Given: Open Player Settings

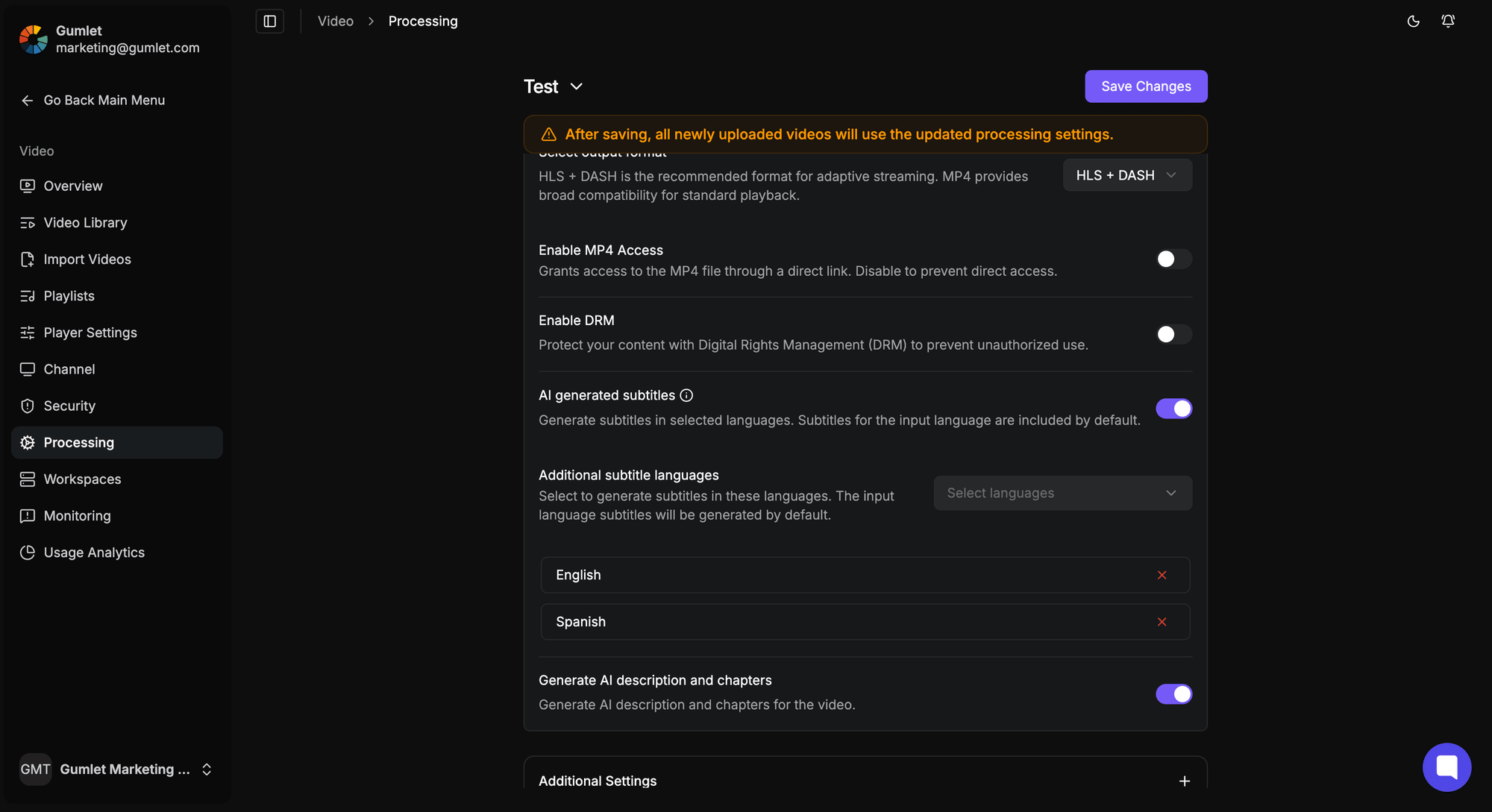Looking at the screenshot, I should pyautogui.click(x=90, y=332).
